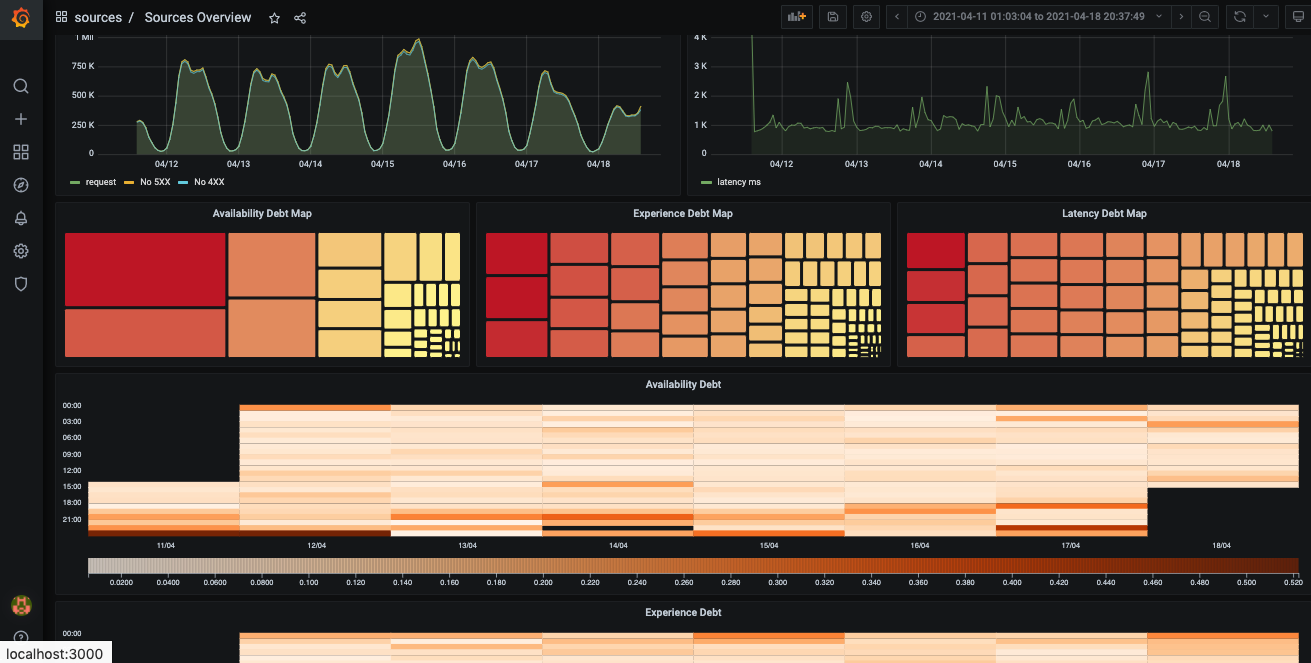Screen dimensions: 1311x663
Task: Click the sources folder breadcrumb link
Action: (x=97, y=18)
